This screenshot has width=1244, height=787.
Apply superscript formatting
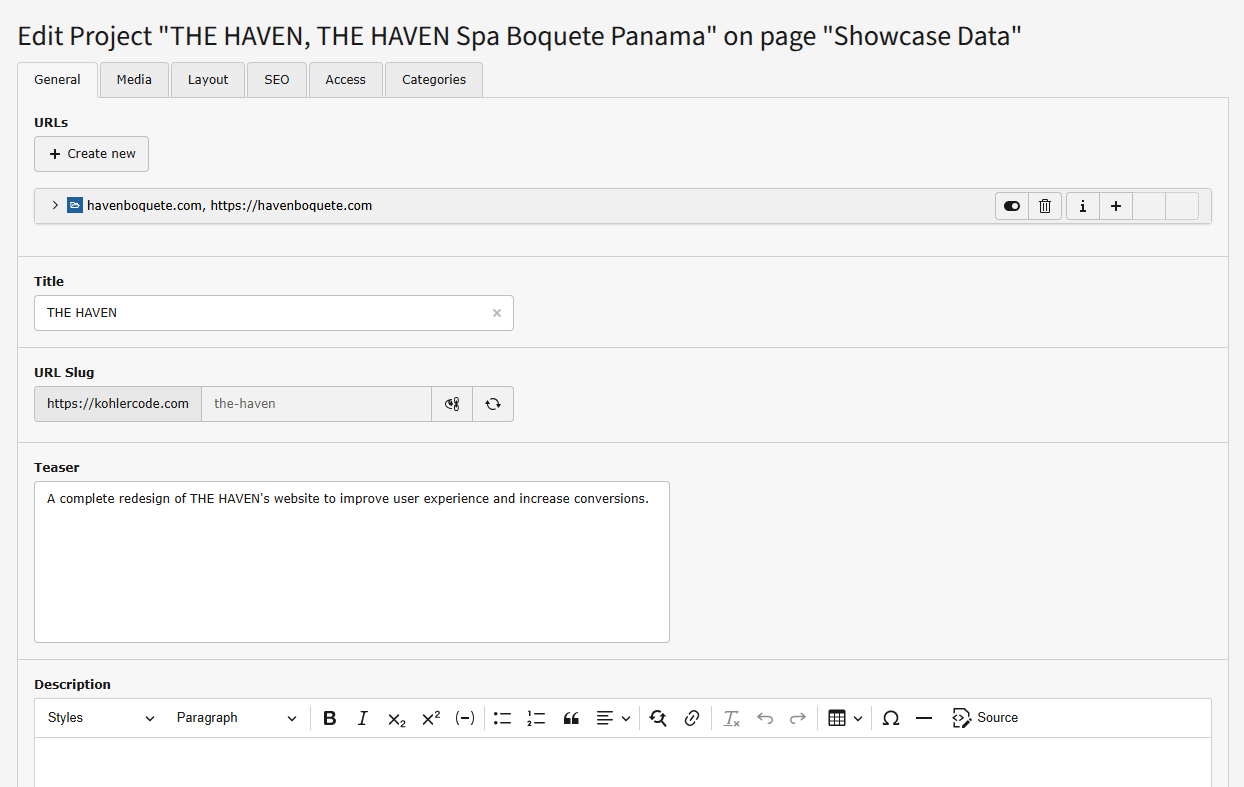(431, 718)
